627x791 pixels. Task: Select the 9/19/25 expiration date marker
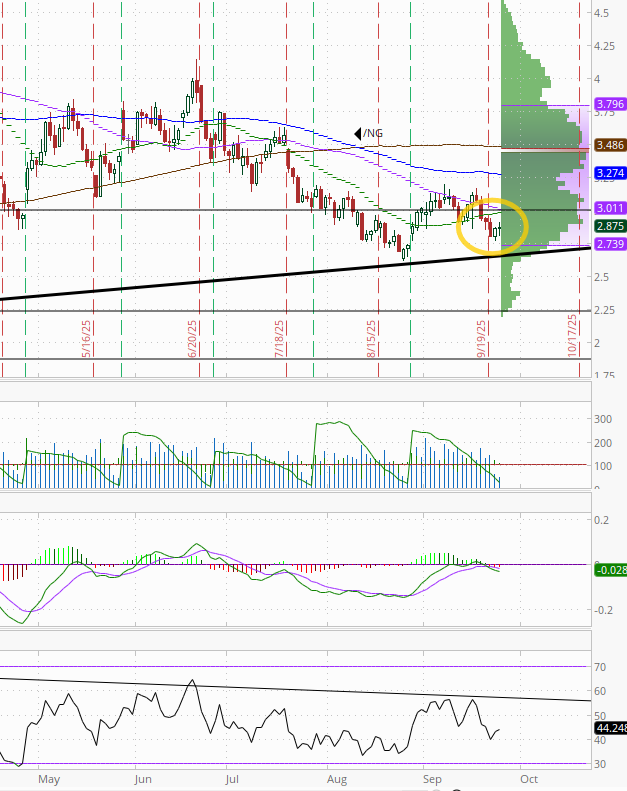[482, 339]
